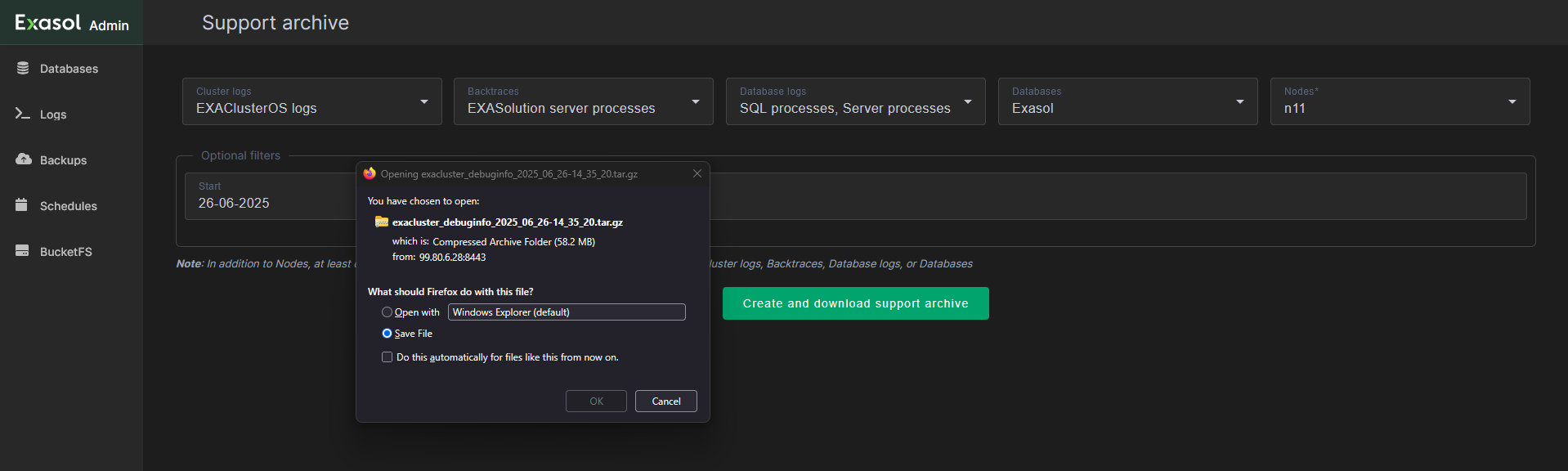
Task: Open the Windows Explorer (default) application selector
Action: click(567, 312)
